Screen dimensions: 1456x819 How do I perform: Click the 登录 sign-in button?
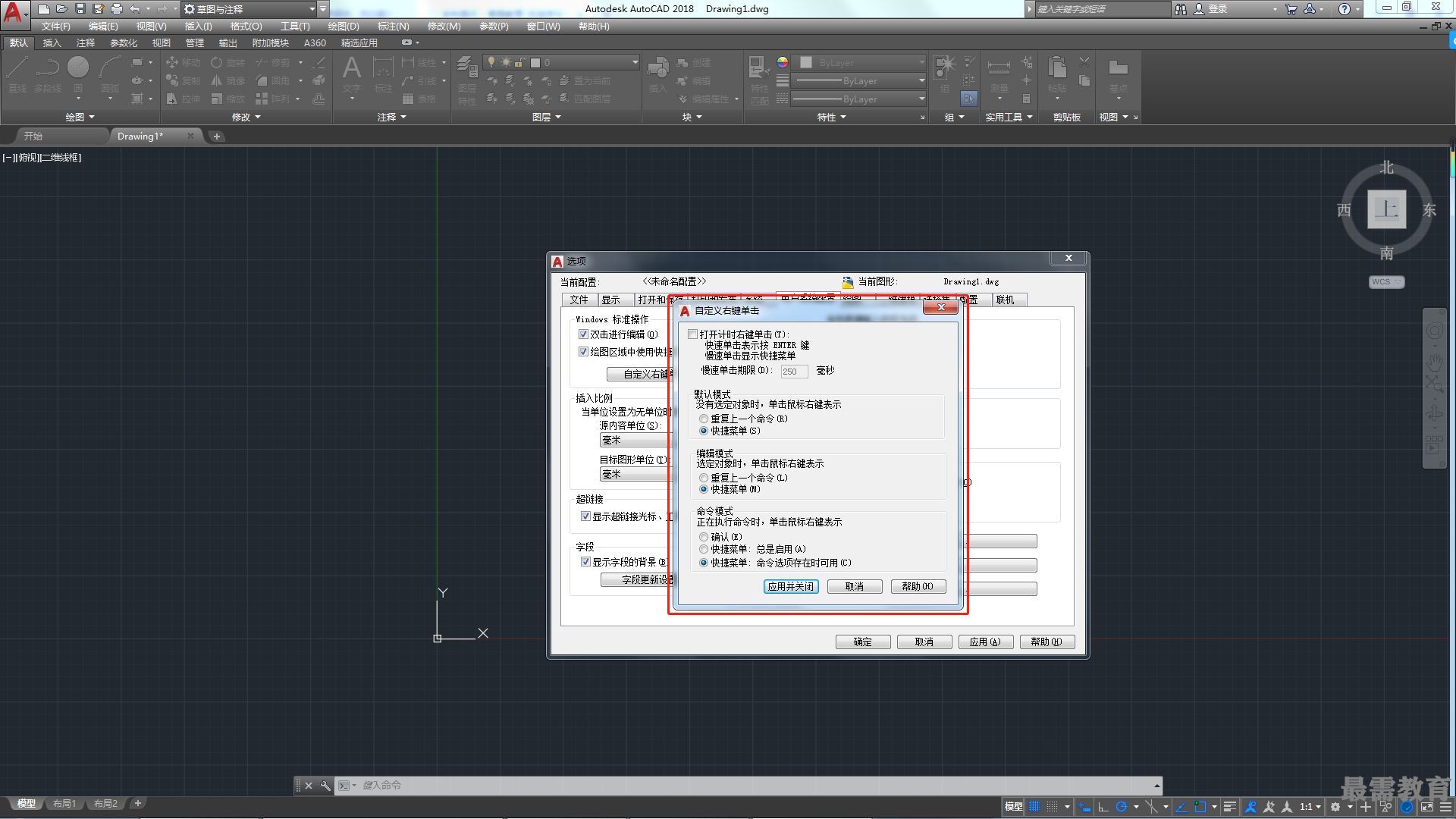(x=1211, y=9)
